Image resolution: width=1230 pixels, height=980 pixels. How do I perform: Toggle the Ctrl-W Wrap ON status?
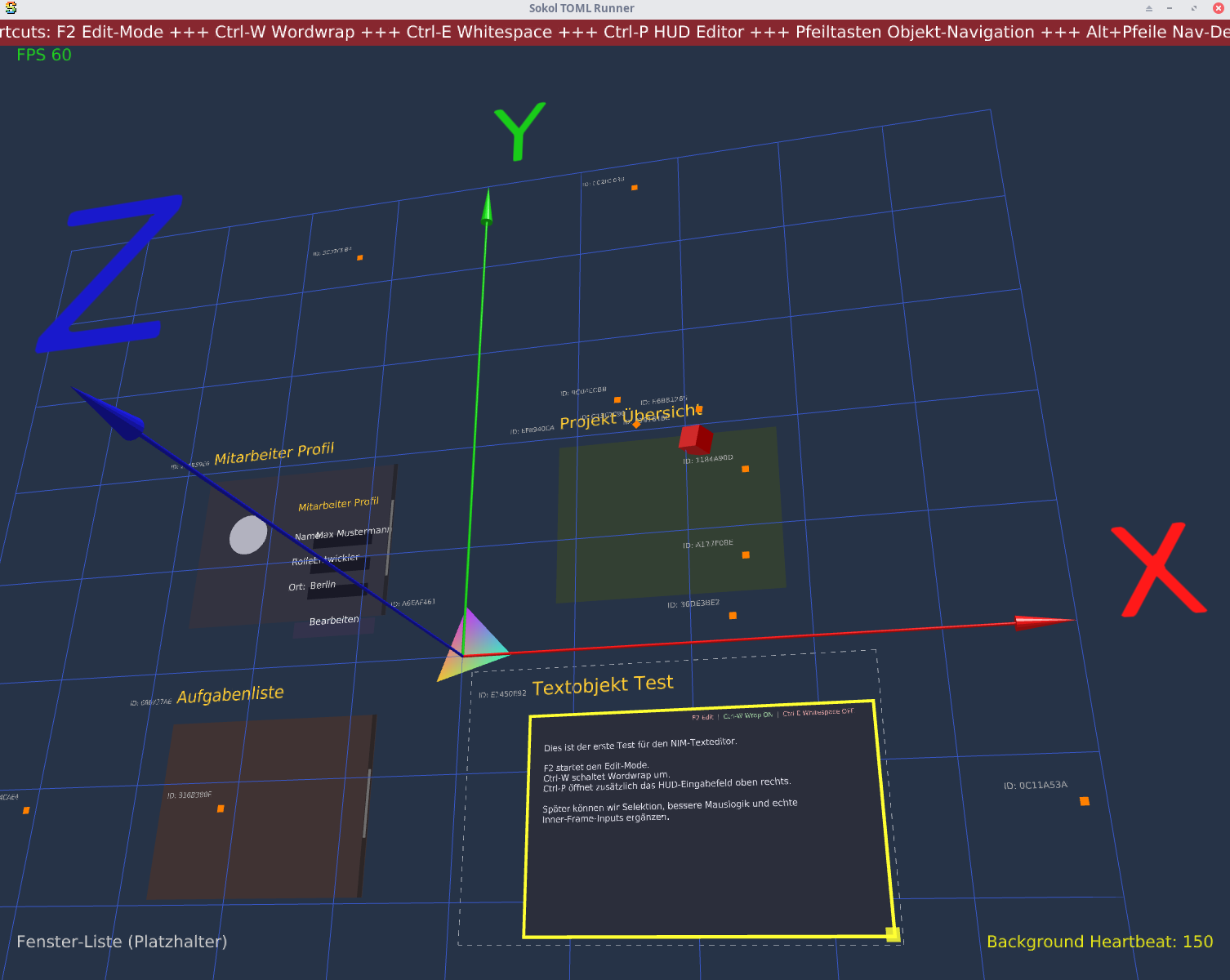tap(747, 714)
